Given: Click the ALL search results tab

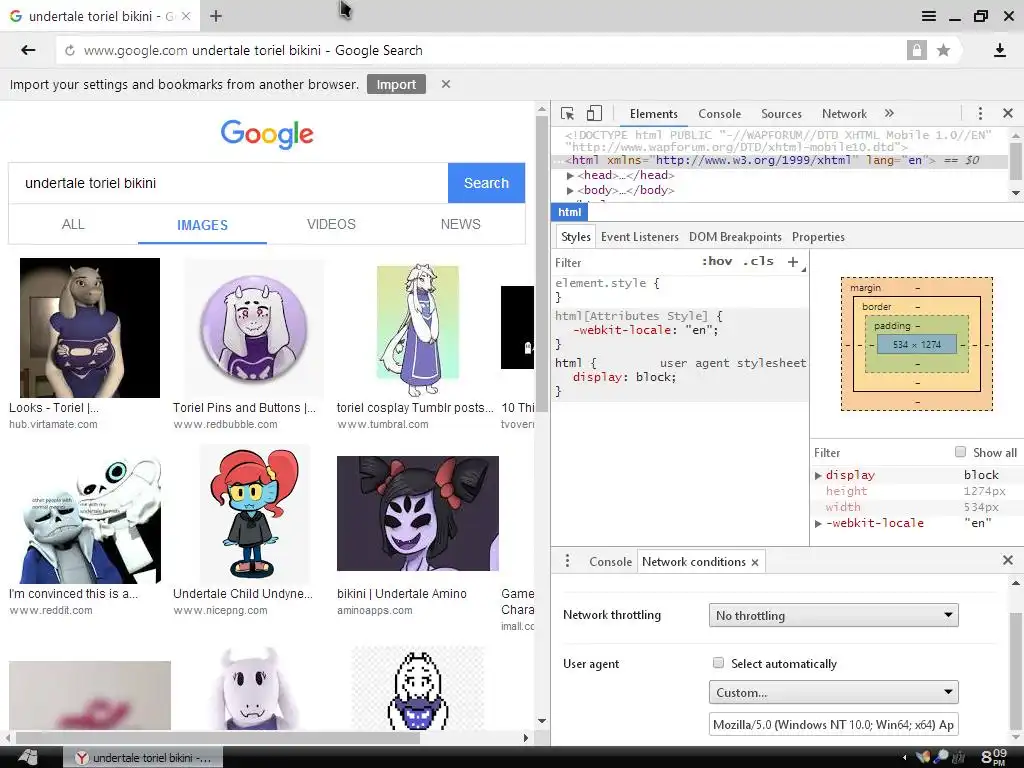Looking at the screenshot, I should pyautogui.click(x=73, y=224).
